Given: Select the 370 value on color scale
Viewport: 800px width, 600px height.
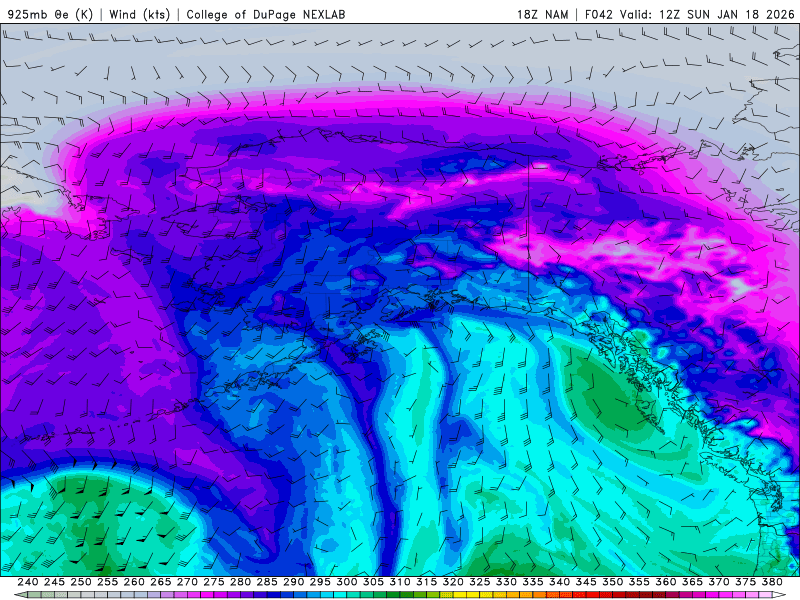Looking at the screenshot, I should click(x=719, y=582).
